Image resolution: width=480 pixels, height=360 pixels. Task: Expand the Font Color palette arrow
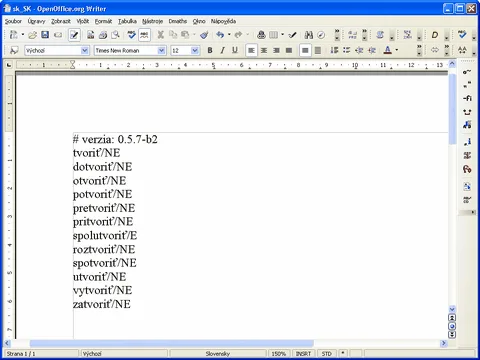[397, 50]
